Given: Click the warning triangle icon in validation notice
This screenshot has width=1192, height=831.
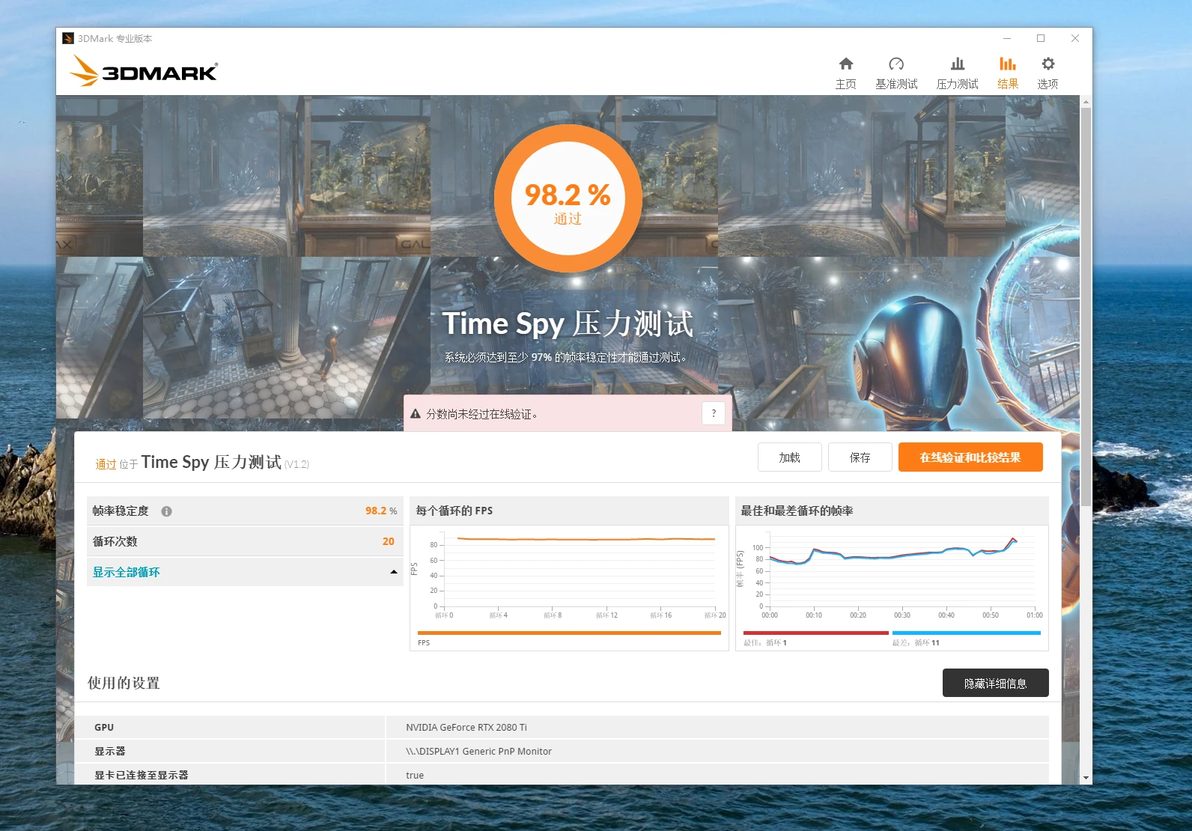Looking at the screenshot, I should (415, 414).
